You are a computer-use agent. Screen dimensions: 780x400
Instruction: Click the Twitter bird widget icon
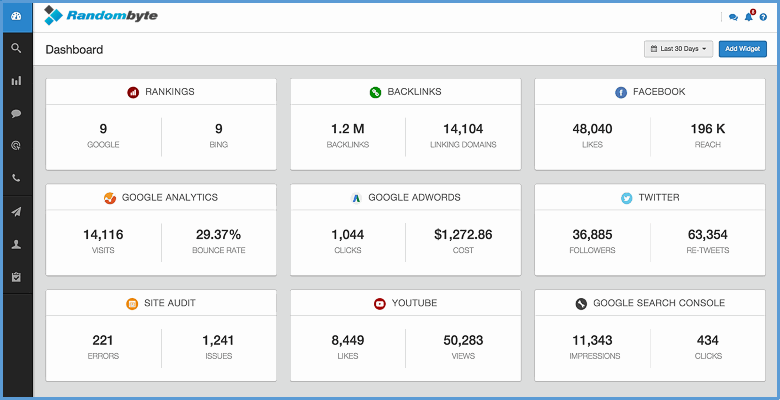627,198
